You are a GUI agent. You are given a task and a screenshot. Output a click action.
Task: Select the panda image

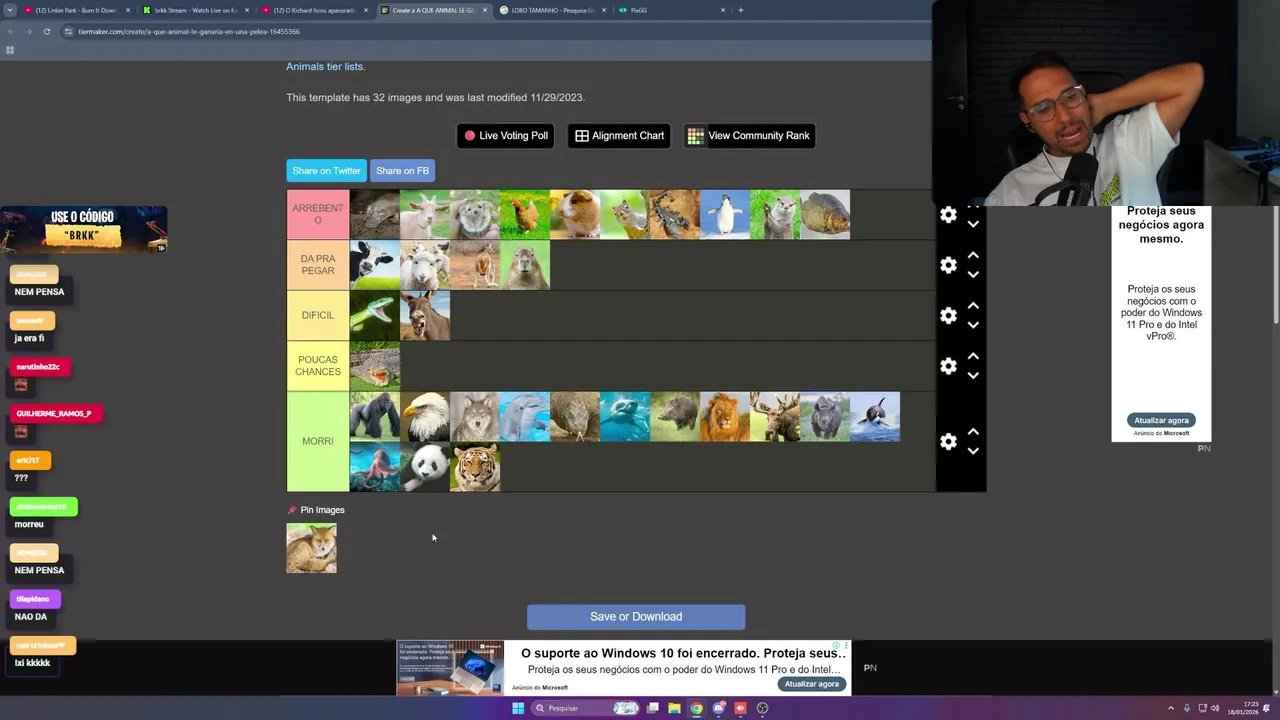coord(425,467)
